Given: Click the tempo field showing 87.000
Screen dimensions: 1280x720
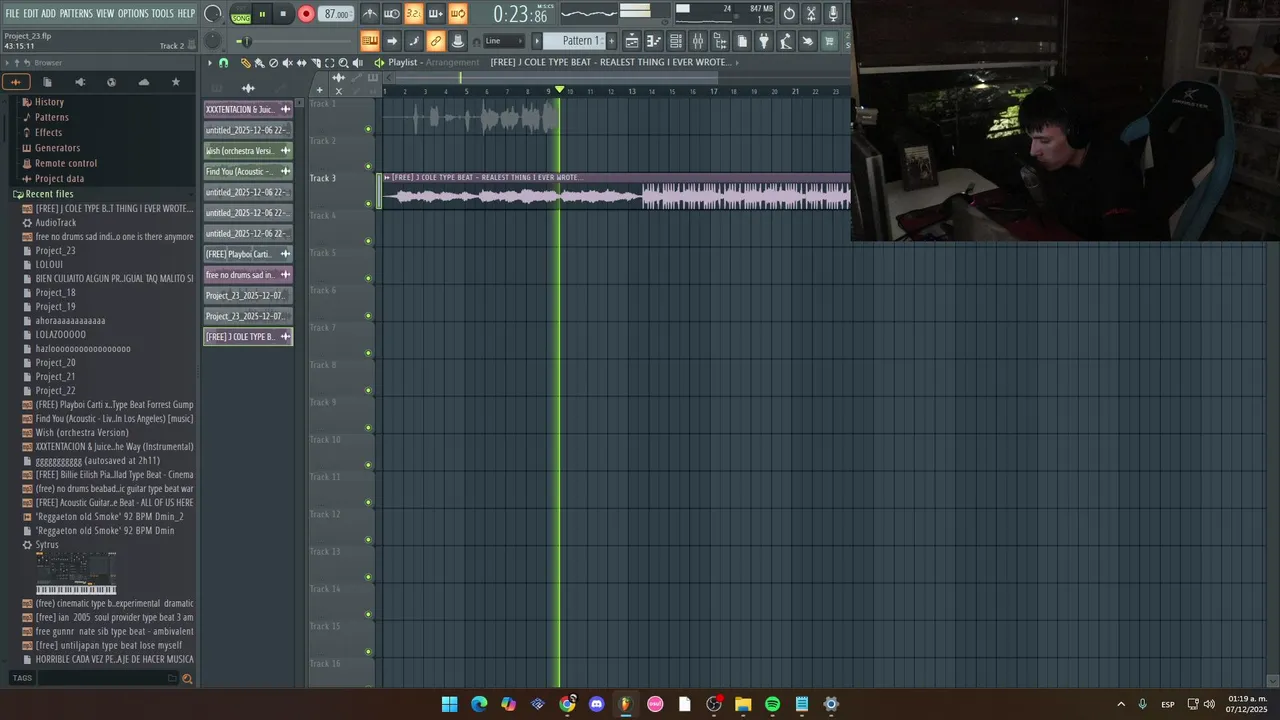Looking at the screenshot, I should pyautogui.click(x=337, y=14).
